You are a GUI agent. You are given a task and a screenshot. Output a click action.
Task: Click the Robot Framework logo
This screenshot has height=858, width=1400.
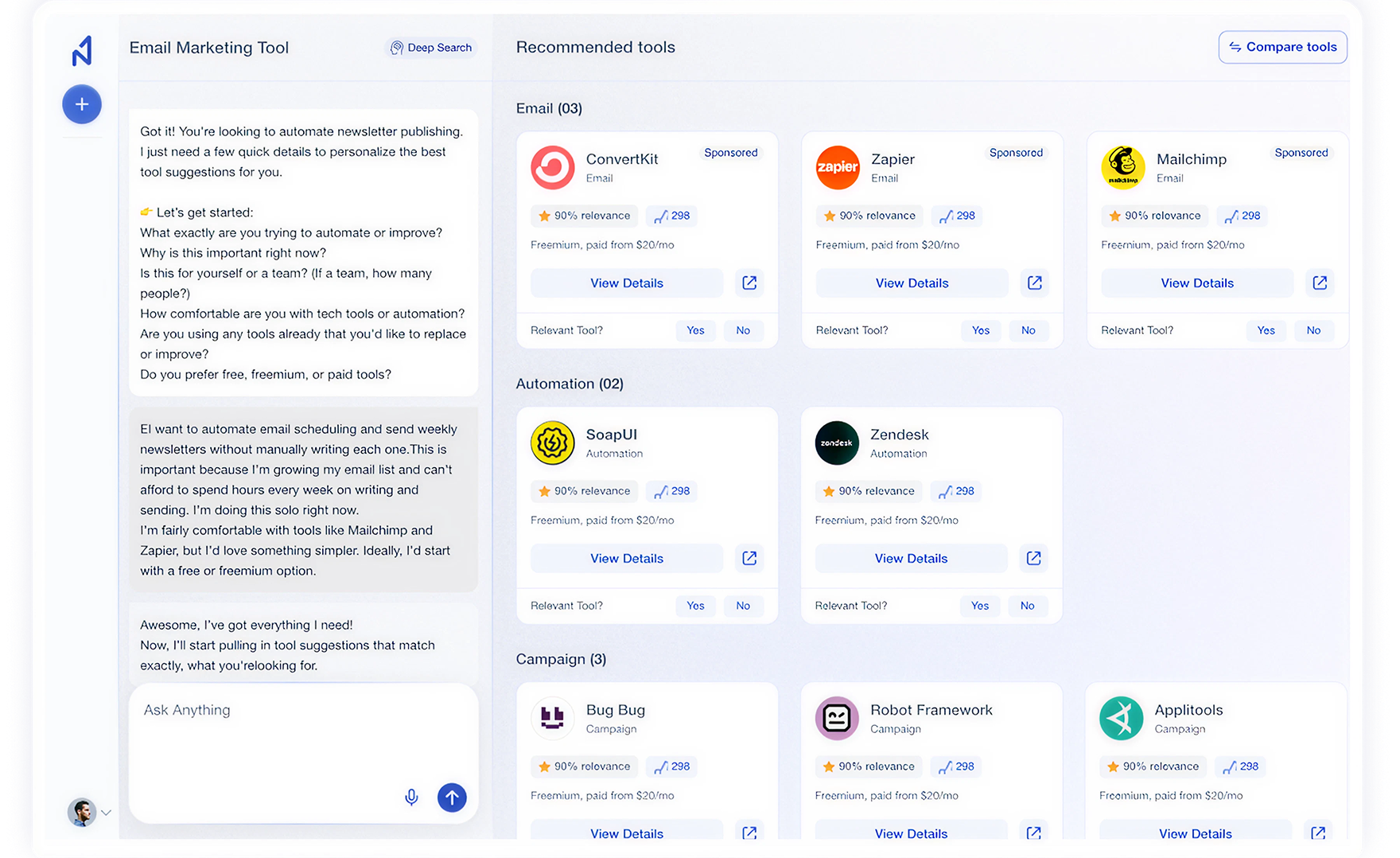pyautogui.click(x=837, y=718)
